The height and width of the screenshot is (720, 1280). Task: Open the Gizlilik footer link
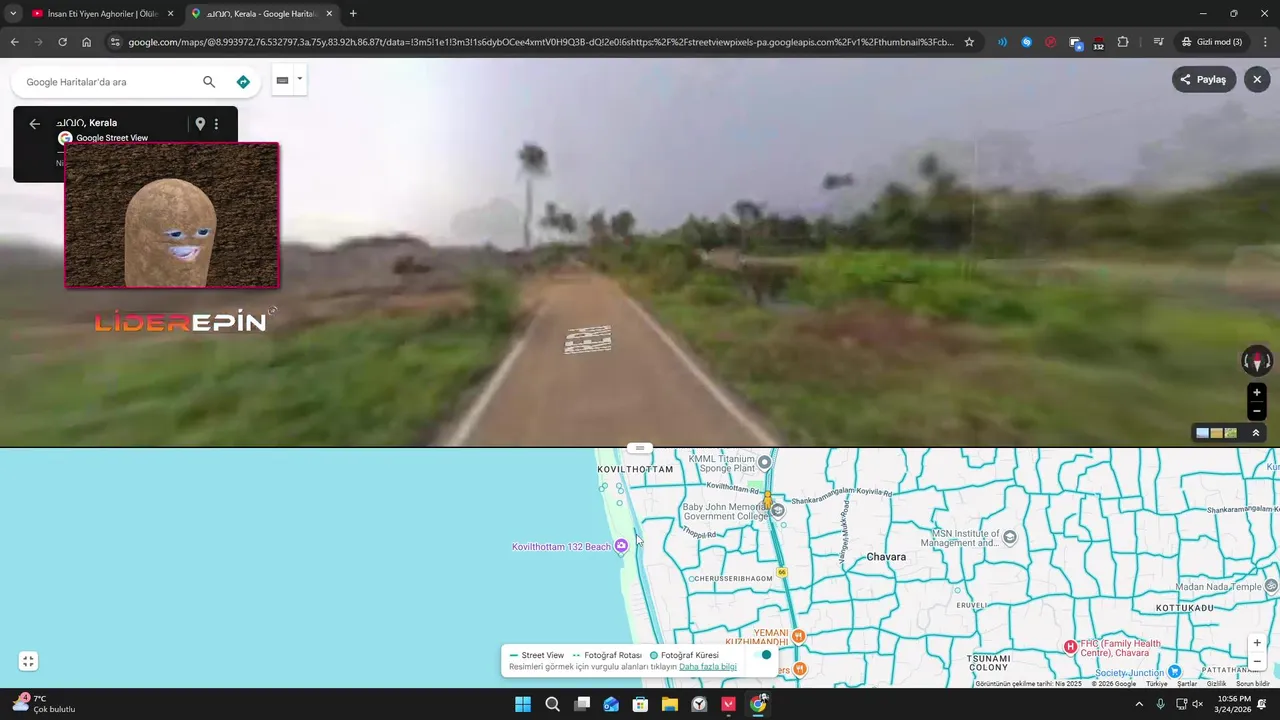click(x=1216, y=684)
